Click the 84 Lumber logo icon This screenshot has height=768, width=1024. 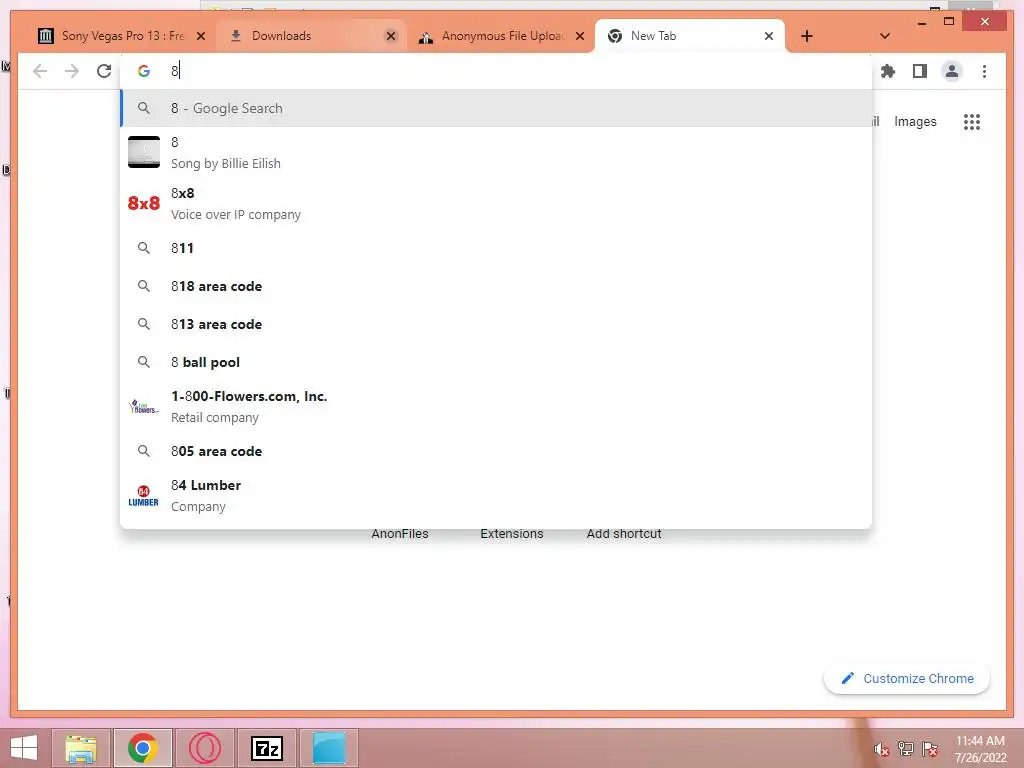144,496
